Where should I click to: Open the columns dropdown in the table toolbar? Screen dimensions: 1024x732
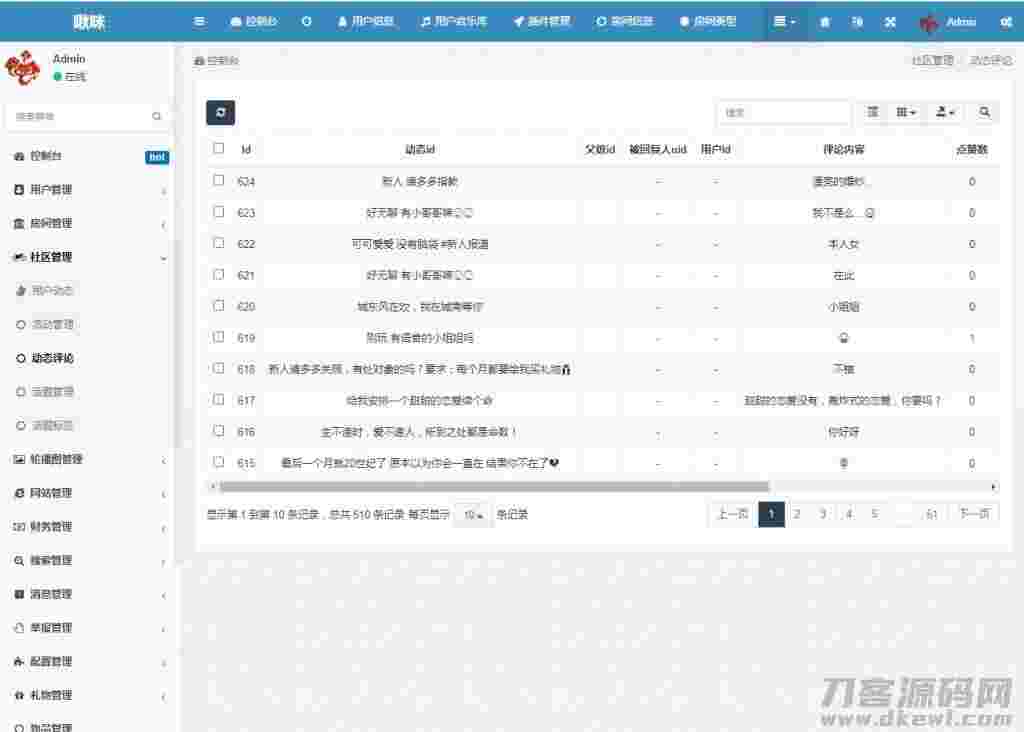(x=906, y=112)
